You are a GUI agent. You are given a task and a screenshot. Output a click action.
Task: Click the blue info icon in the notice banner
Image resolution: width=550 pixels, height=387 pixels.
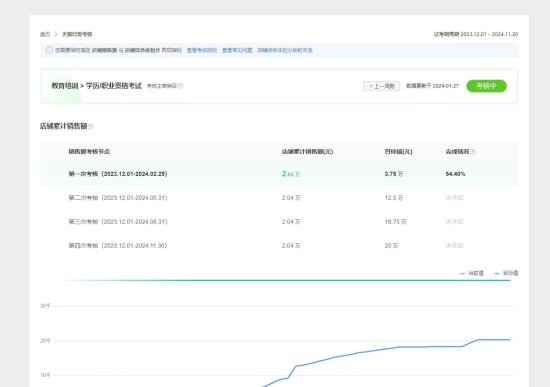pos(49,50)
